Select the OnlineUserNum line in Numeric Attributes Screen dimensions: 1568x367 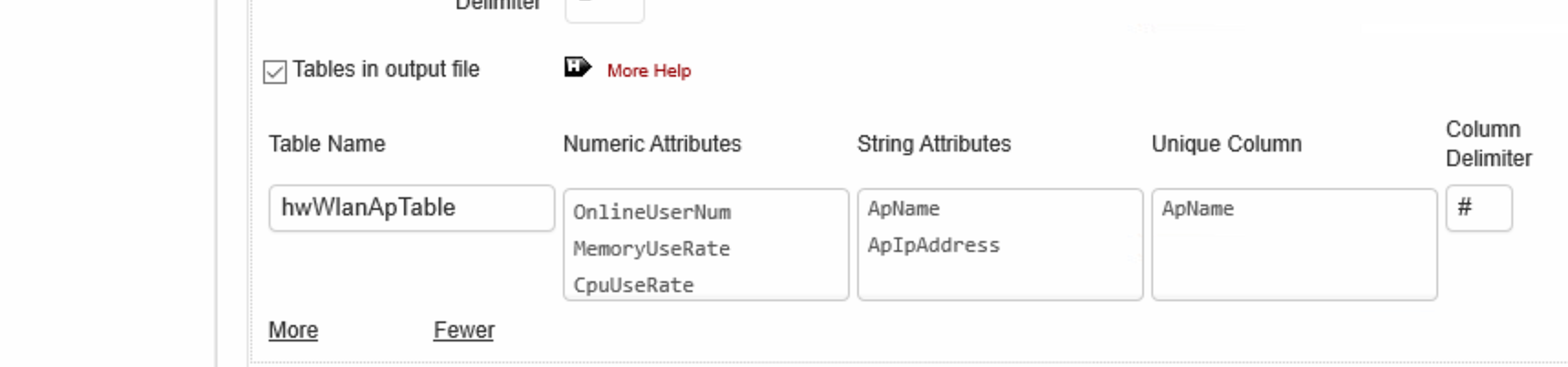[x=652, y=213]
